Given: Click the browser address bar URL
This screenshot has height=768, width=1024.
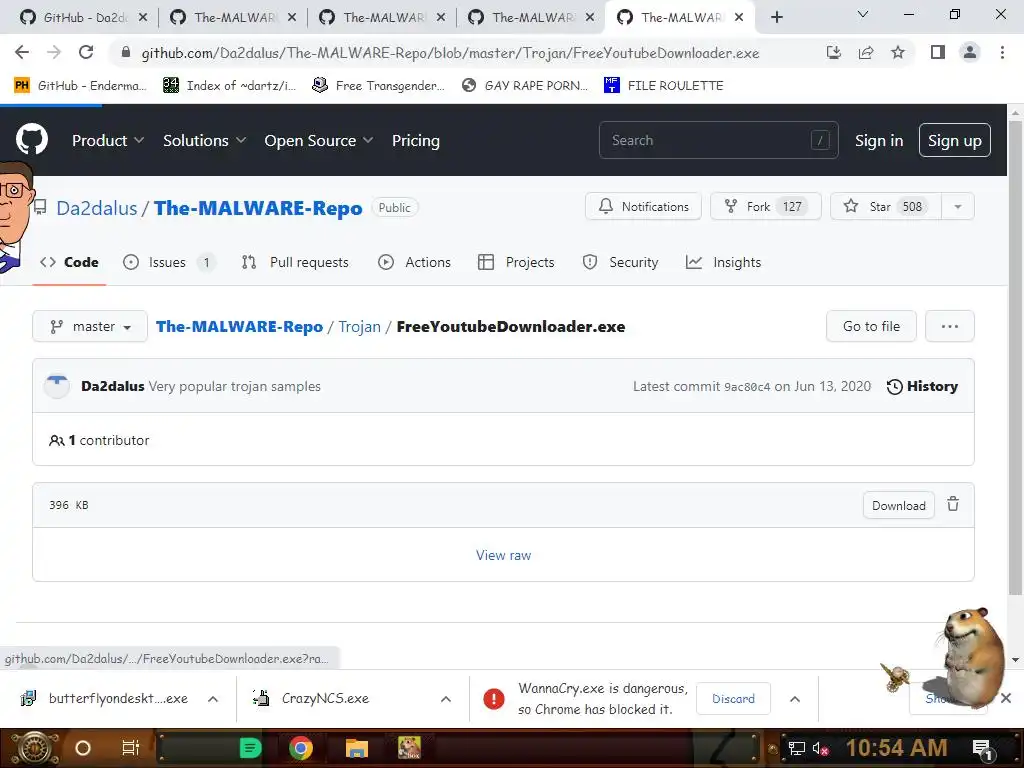Looking at the screenshot, I should tap(450, 53).
